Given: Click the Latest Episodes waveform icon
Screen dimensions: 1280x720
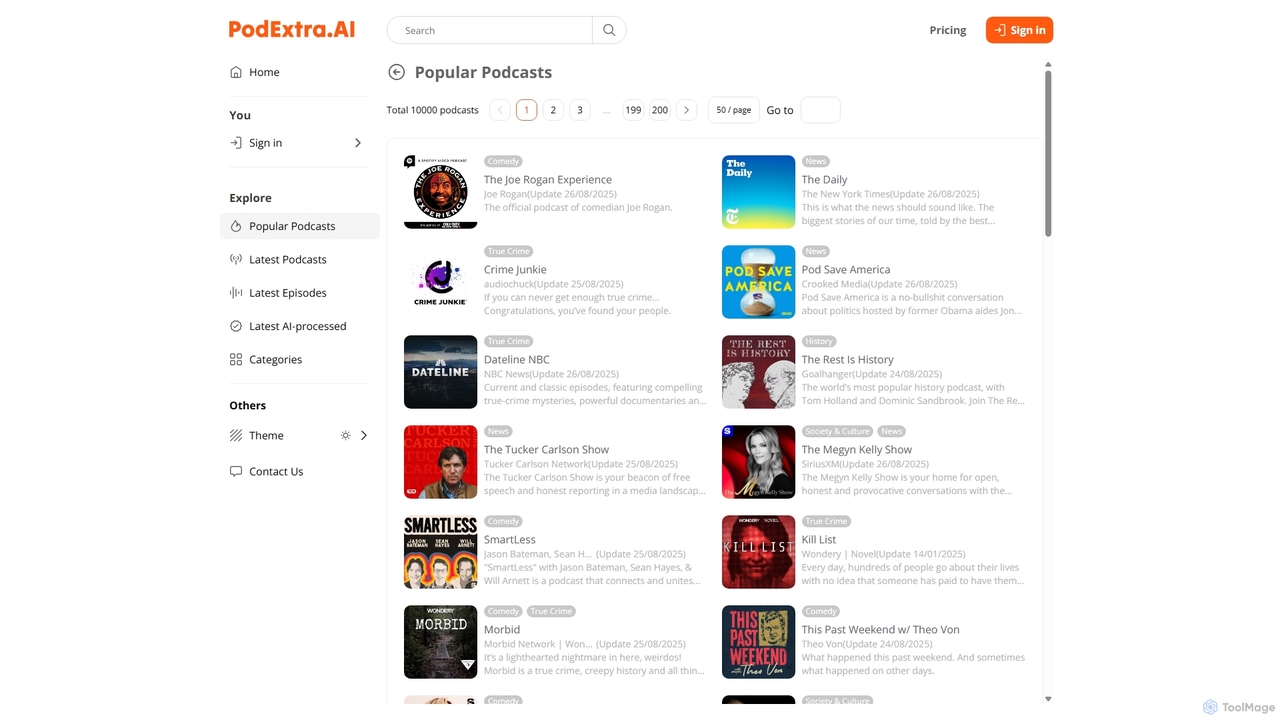Looking at the screenshot, I should point(236,293).
